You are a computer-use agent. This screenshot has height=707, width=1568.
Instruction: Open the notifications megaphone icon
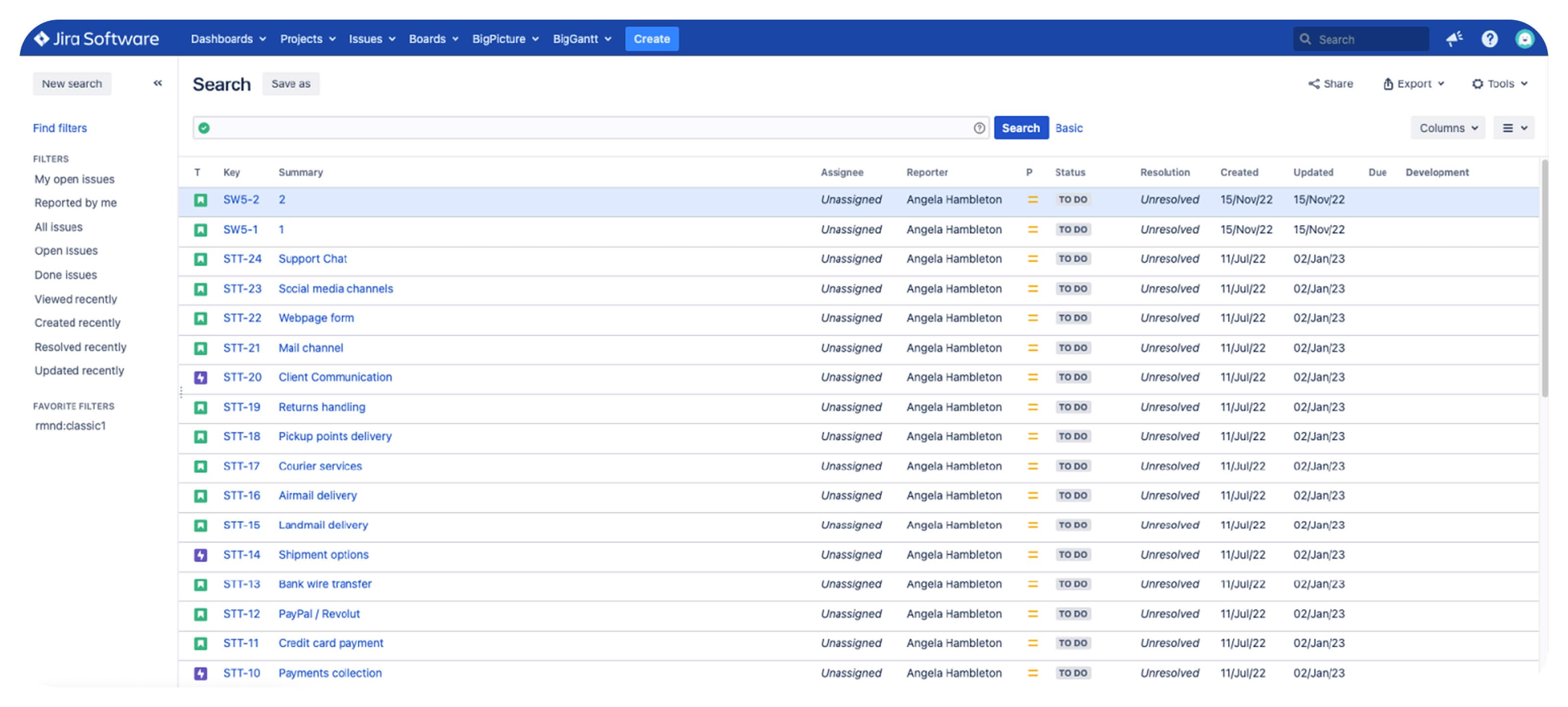[x=1454, y=39]
